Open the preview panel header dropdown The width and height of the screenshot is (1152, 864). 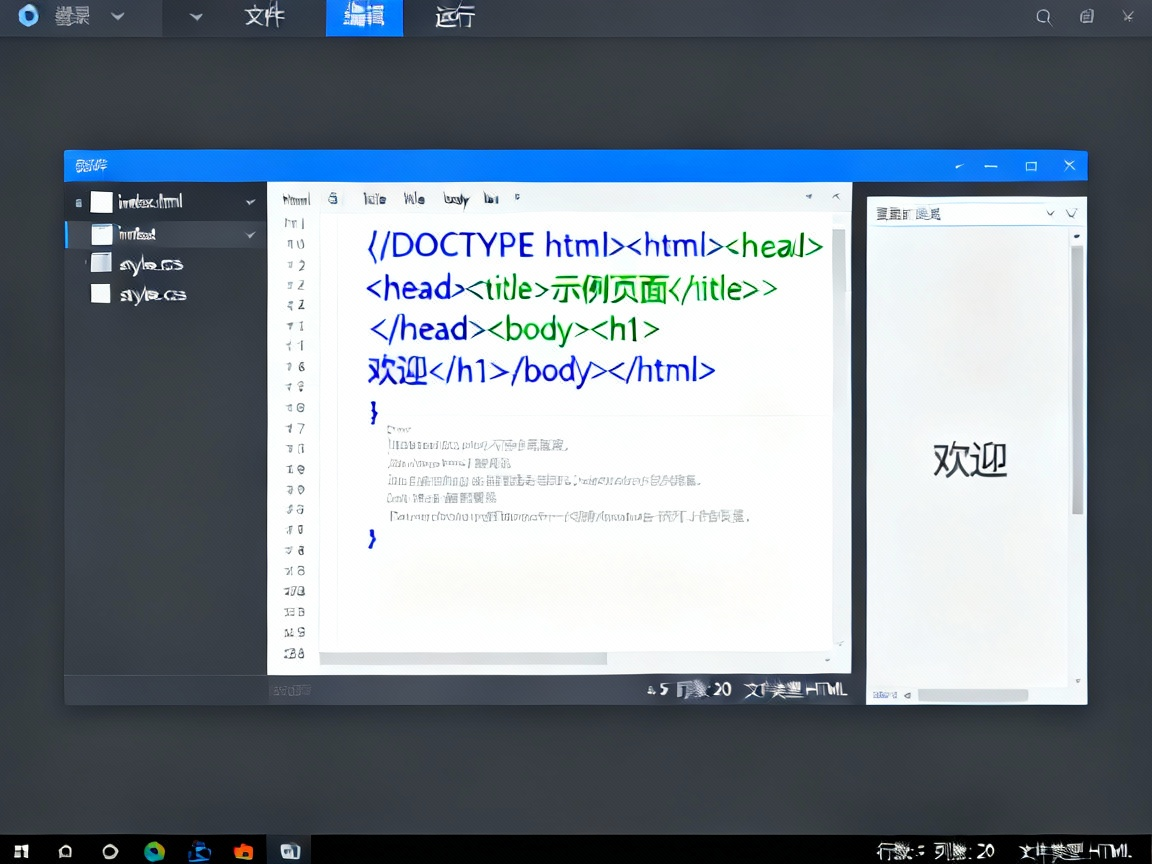[x=1050, y=213]
